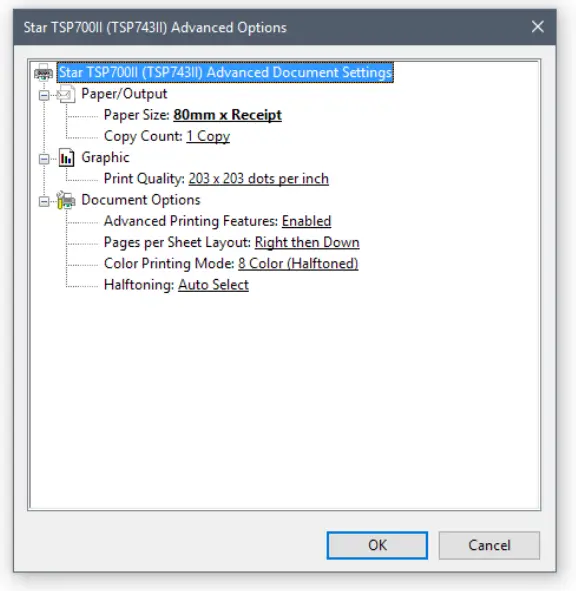
Task: Dismiss the dialog with Cancel button
Action: [x=489, y=545]
